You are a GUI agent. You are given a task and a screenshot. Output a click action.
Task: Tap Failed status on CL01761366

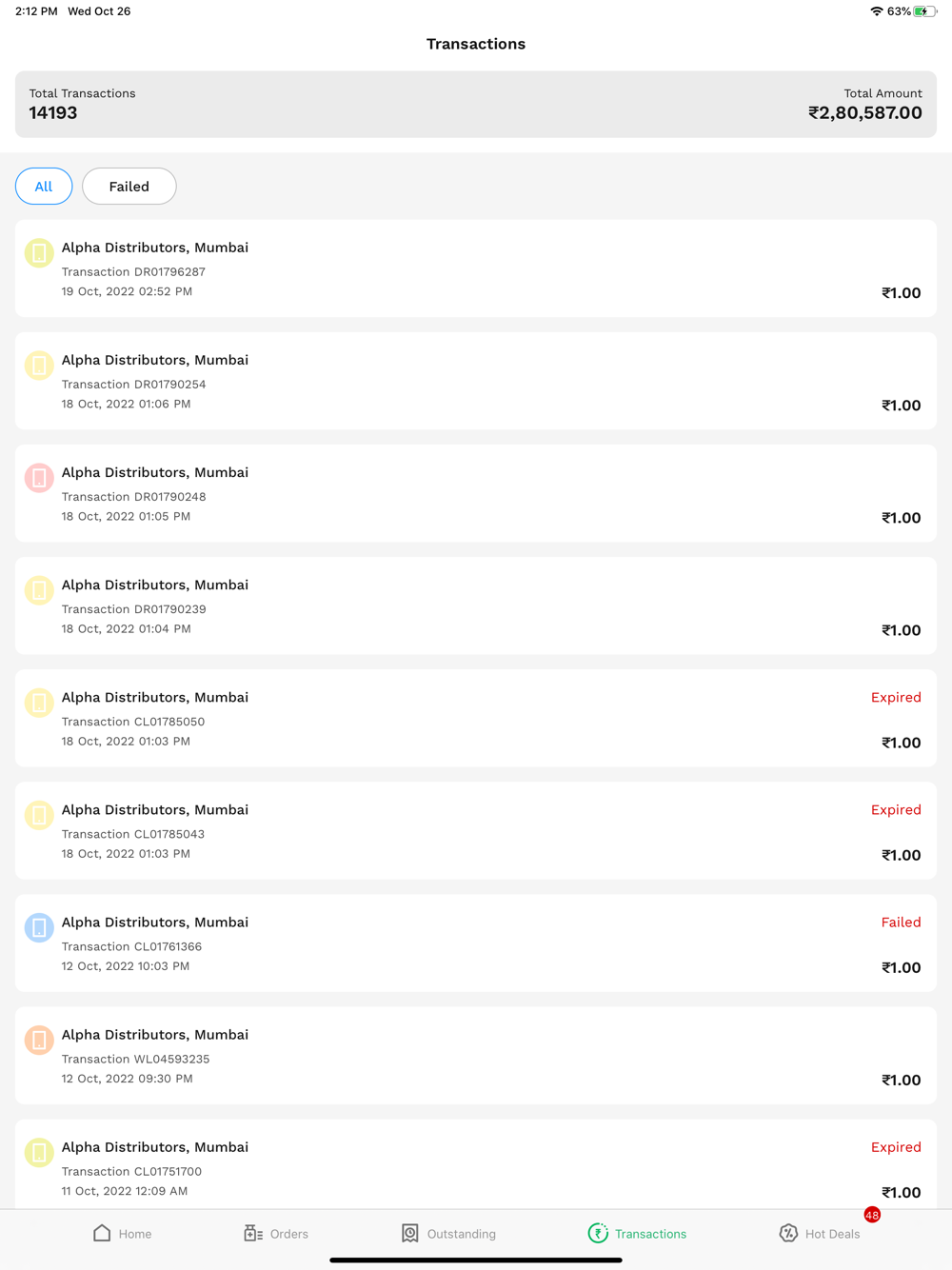click(901, 922)
